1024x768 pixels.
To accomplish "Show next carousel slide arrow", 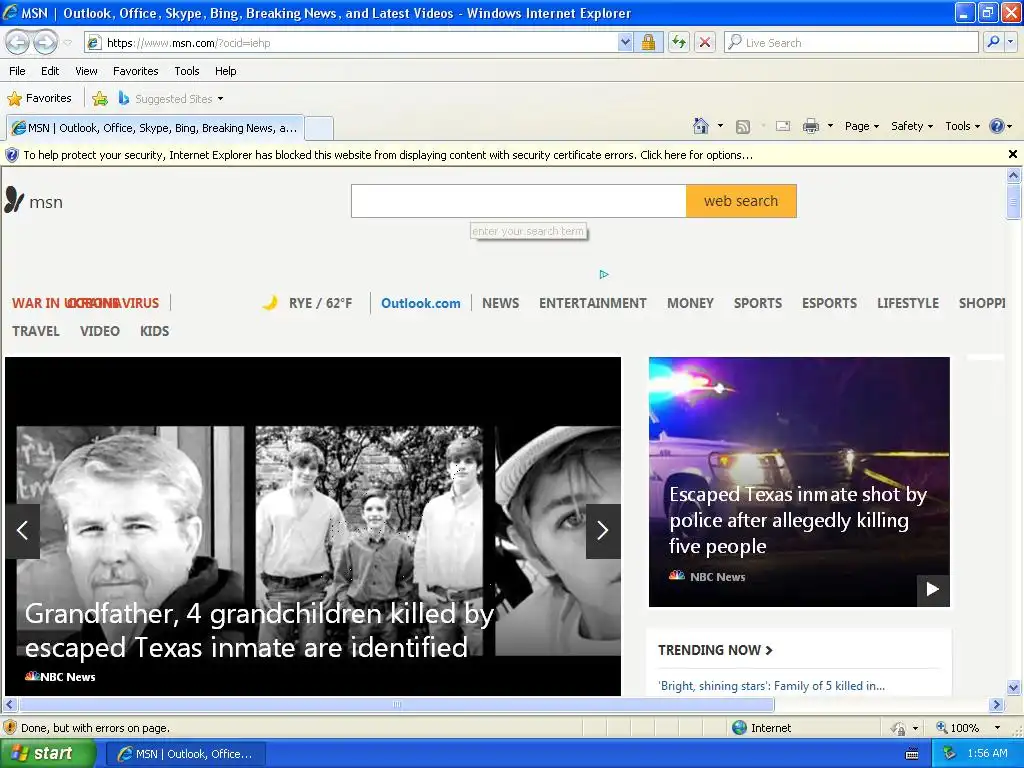I will click(603, 531).
